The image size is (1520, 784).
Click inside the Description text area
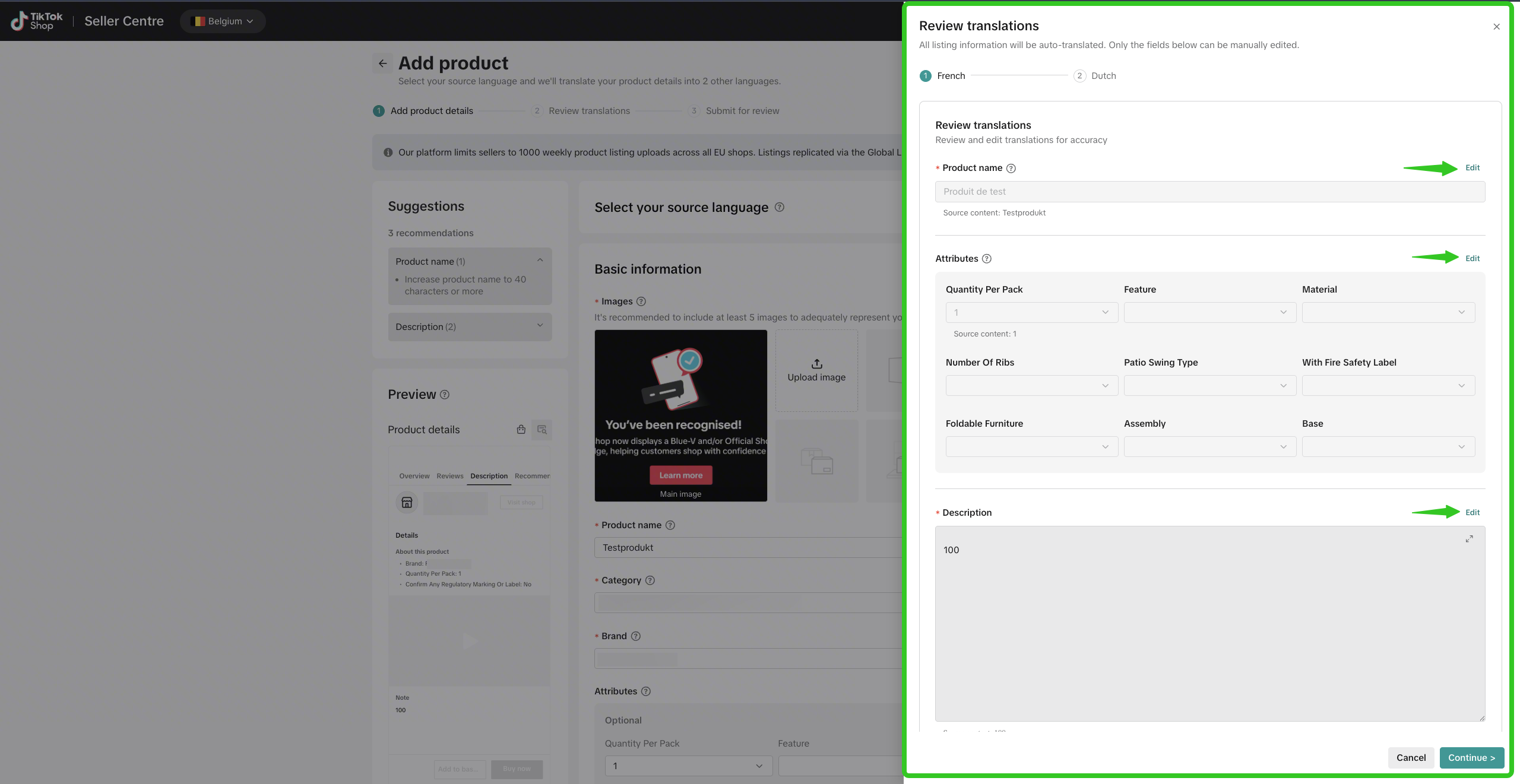1210,624
